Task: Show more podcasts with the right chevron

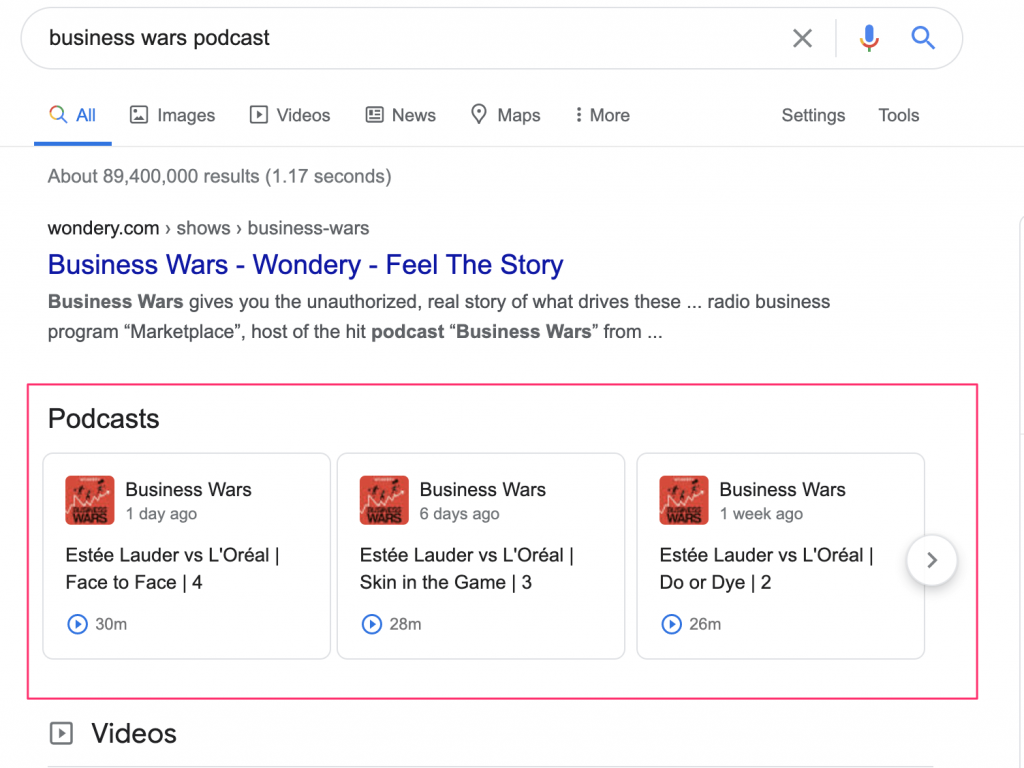Action: pos(932,560)
